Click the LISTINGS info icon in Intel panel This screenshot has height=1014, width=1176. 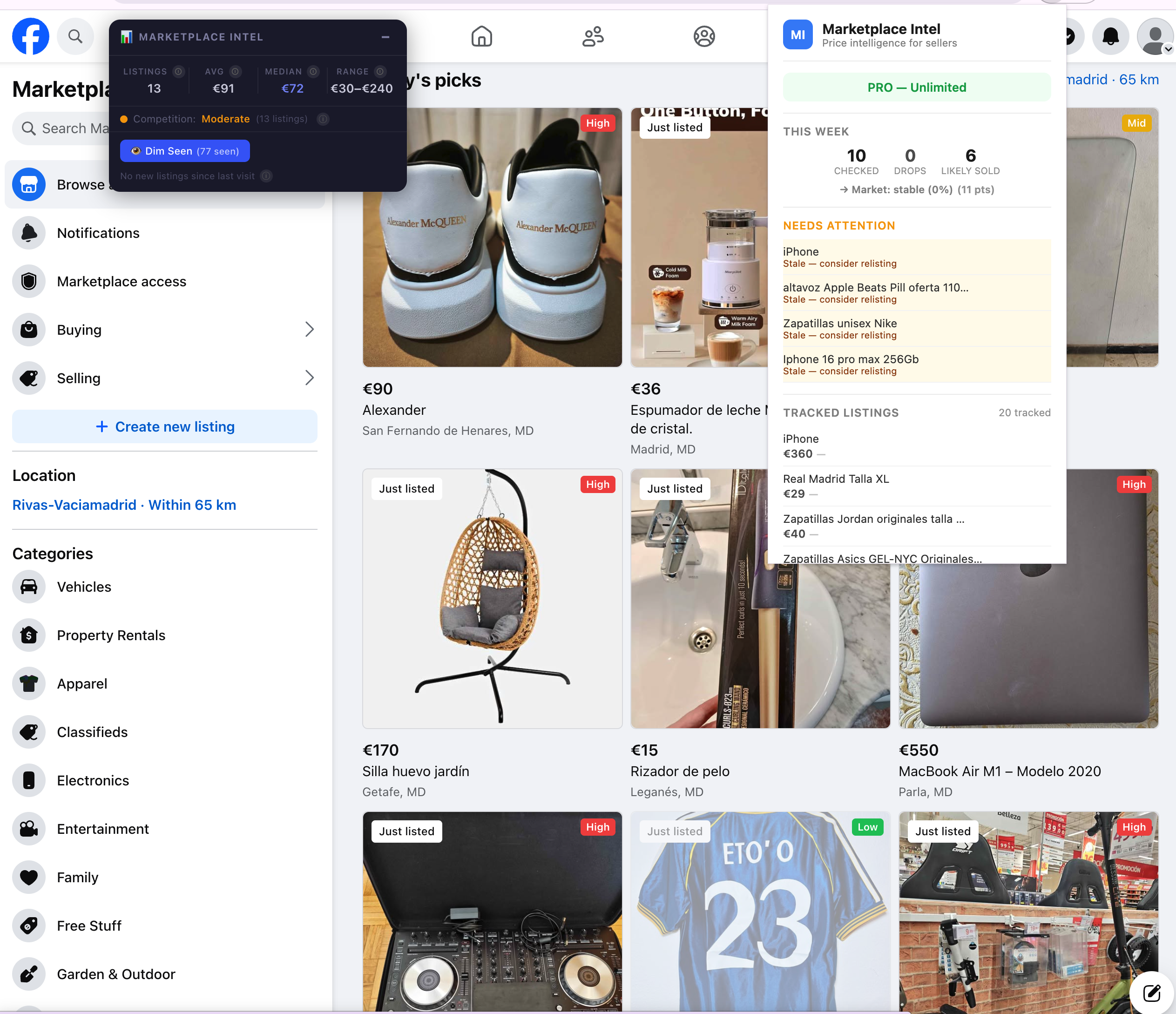[178, 72]
